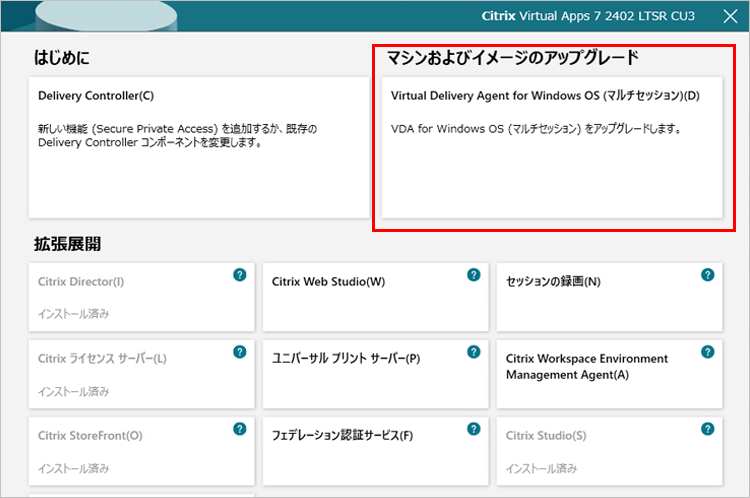The height and width of the screenshot is (498, 750).
Task: Close the Citrix Virtual Apps installer window
Action: tap(729, 16)
